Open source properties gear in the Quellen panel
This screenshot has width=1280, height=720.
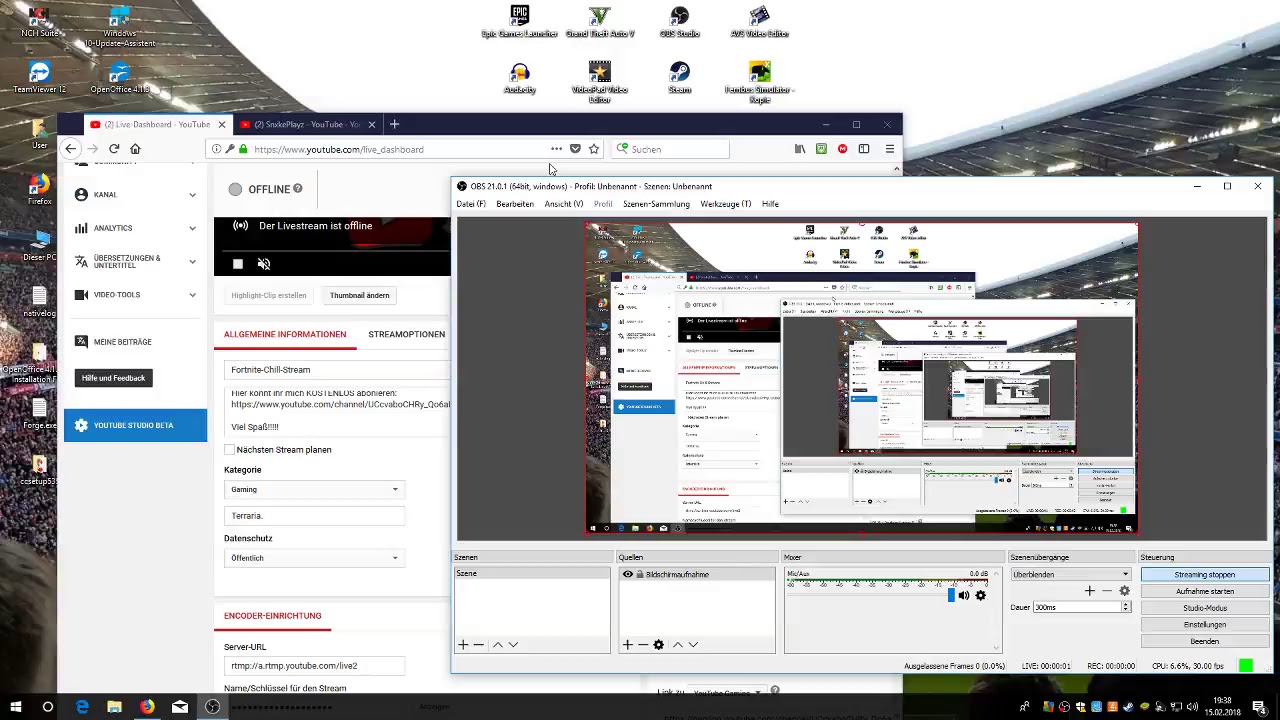pyautogui.click(x=658, y=645)
